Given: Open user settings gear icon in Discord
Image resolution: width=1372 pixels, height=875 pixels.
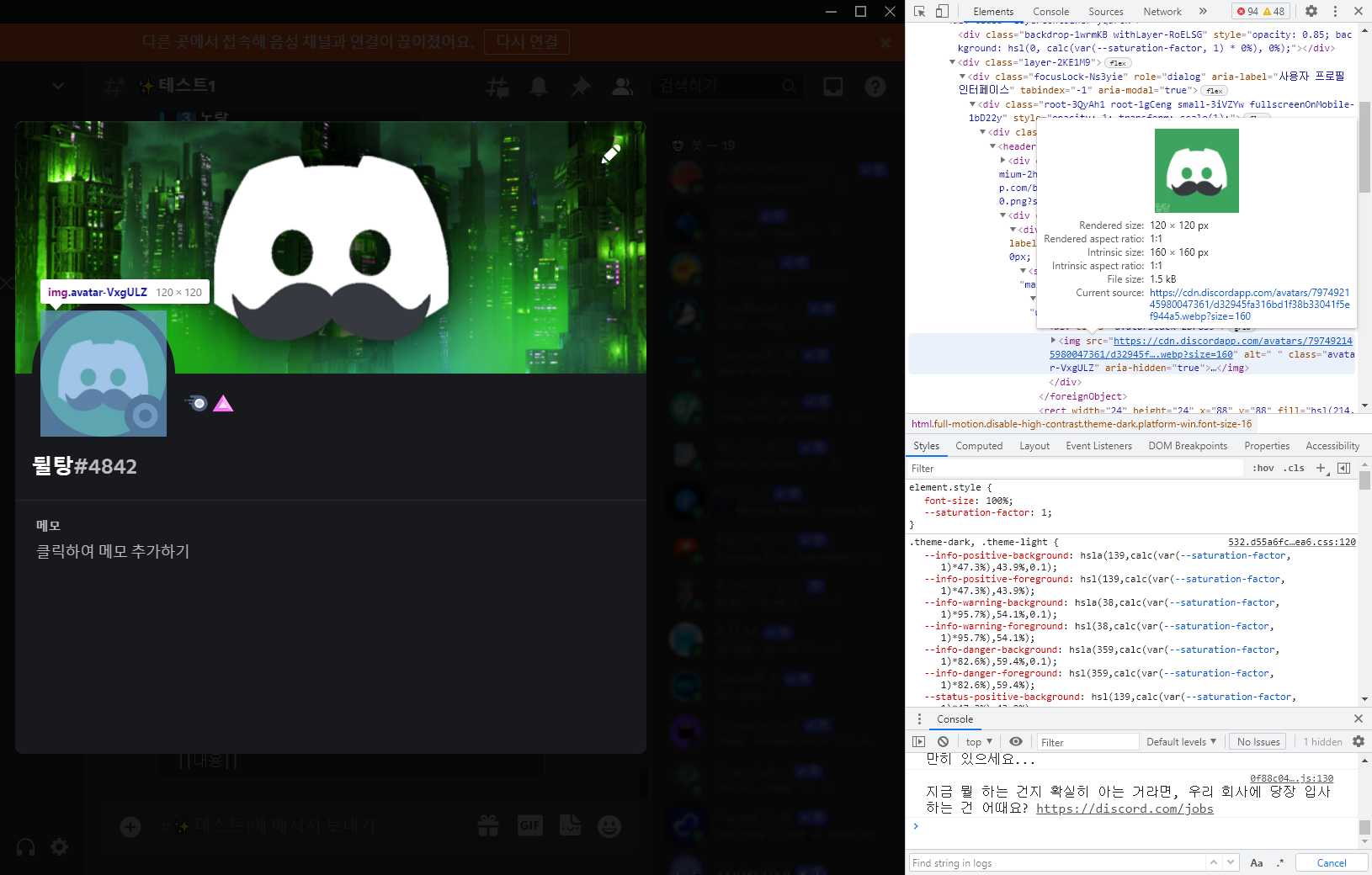Looking at the screenshot, I should coord(60,847).
